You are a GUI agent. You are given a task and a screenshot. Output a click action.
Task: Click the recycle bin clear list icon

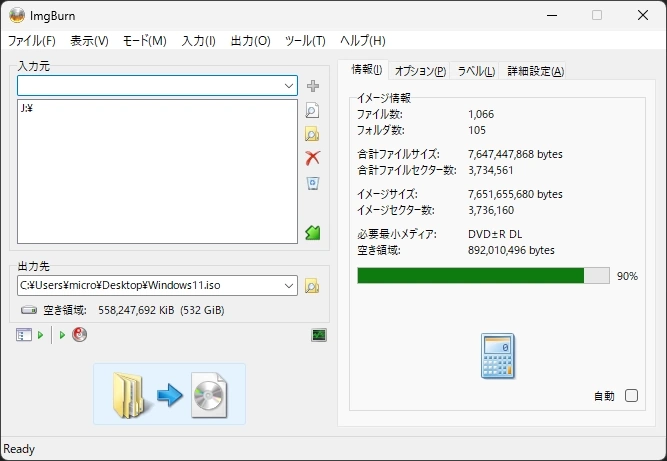[313, 183]
